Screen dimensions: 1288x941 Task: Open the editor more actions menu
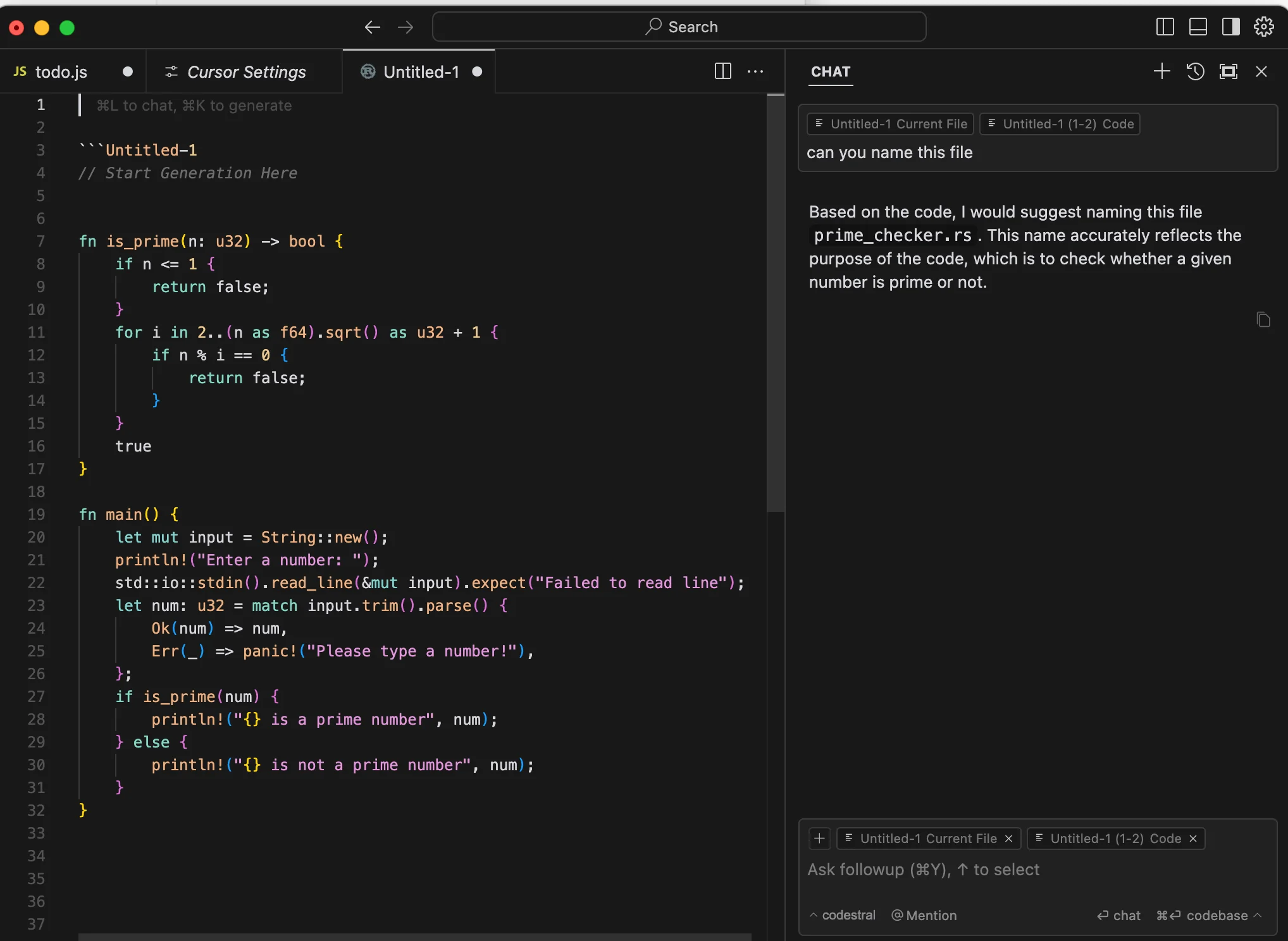tap(755, 71)
